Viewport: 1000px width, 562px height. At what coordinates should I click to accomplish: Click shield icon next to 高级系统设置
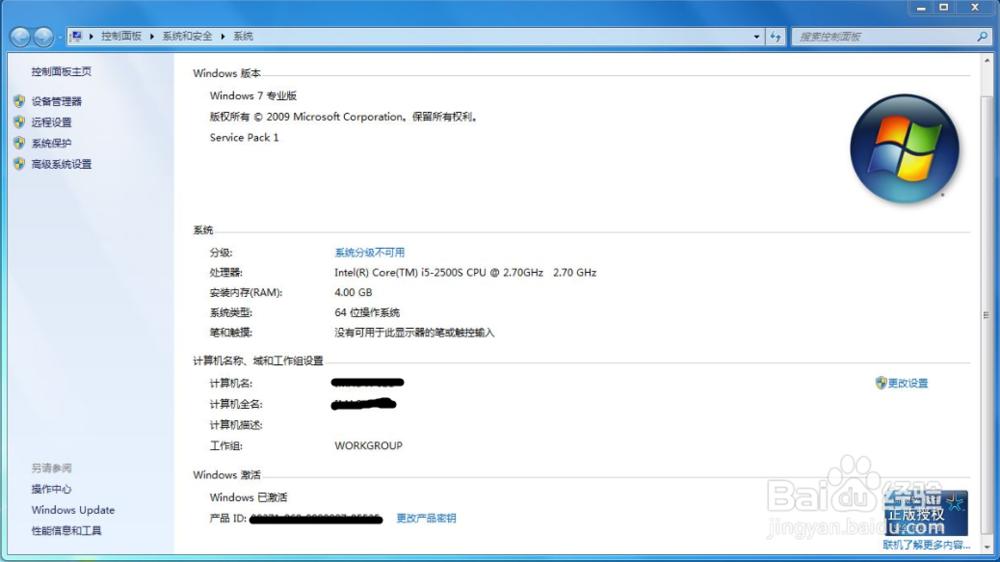point(19,164)
